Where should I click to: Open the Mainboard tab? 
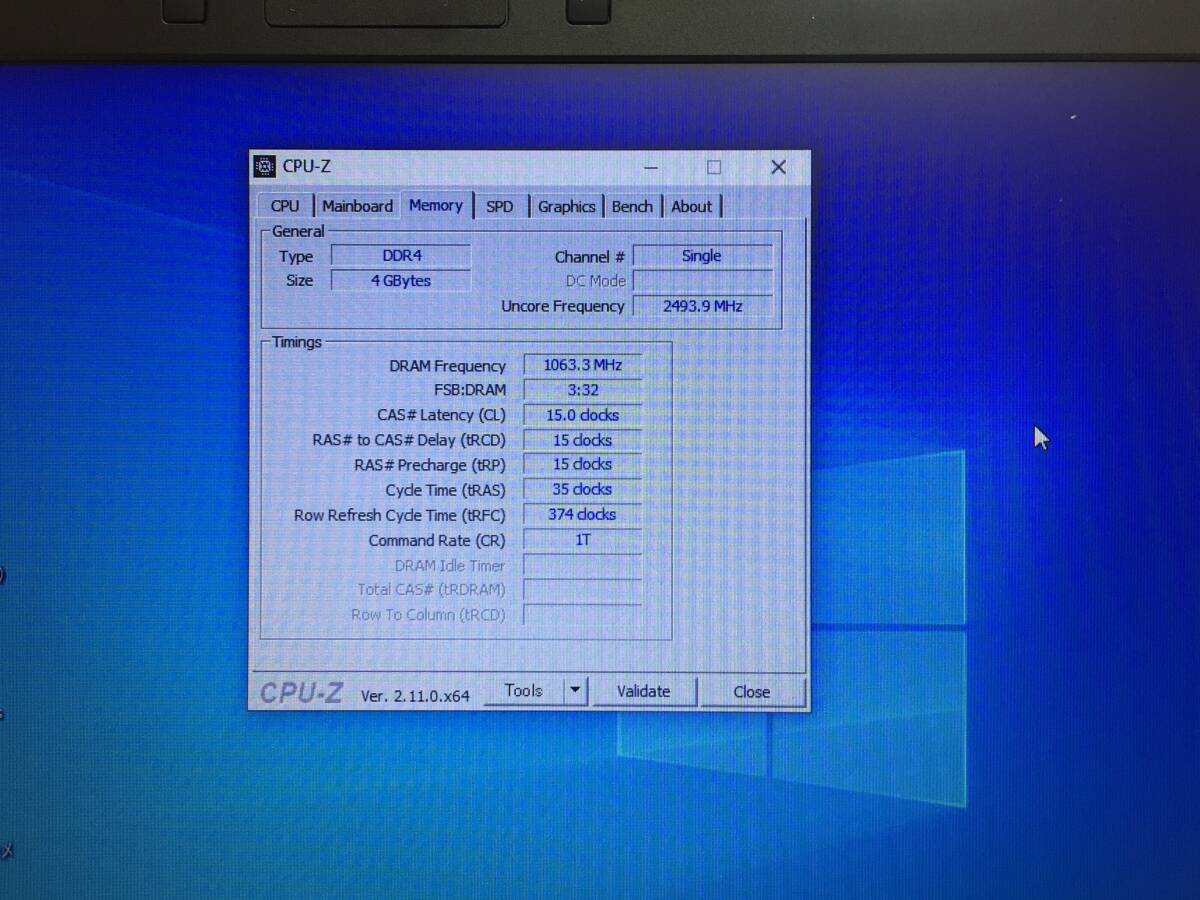(x=357, y=206)
